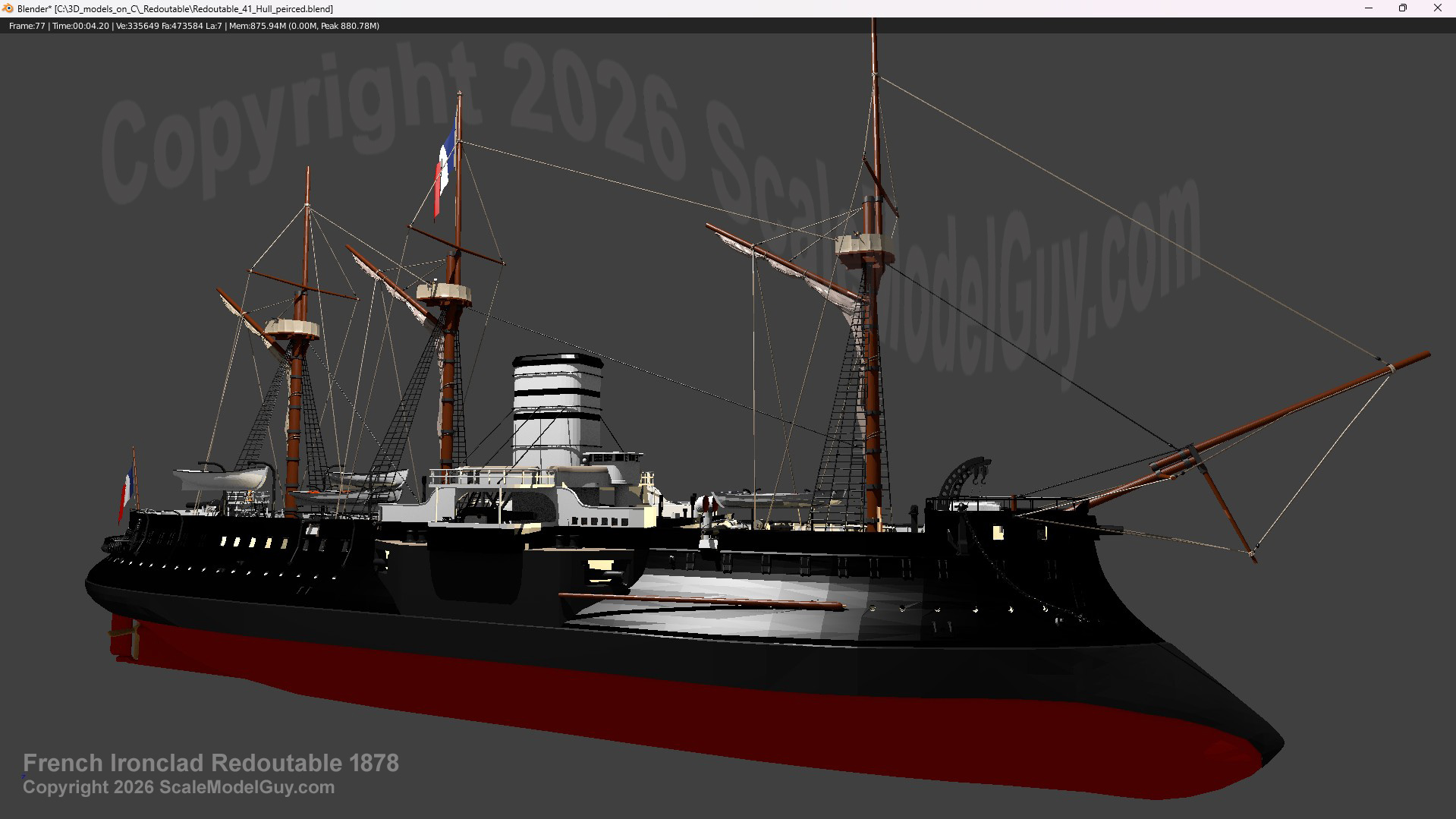Click the Time:00:04.20 render time readout

pos(80,26)
